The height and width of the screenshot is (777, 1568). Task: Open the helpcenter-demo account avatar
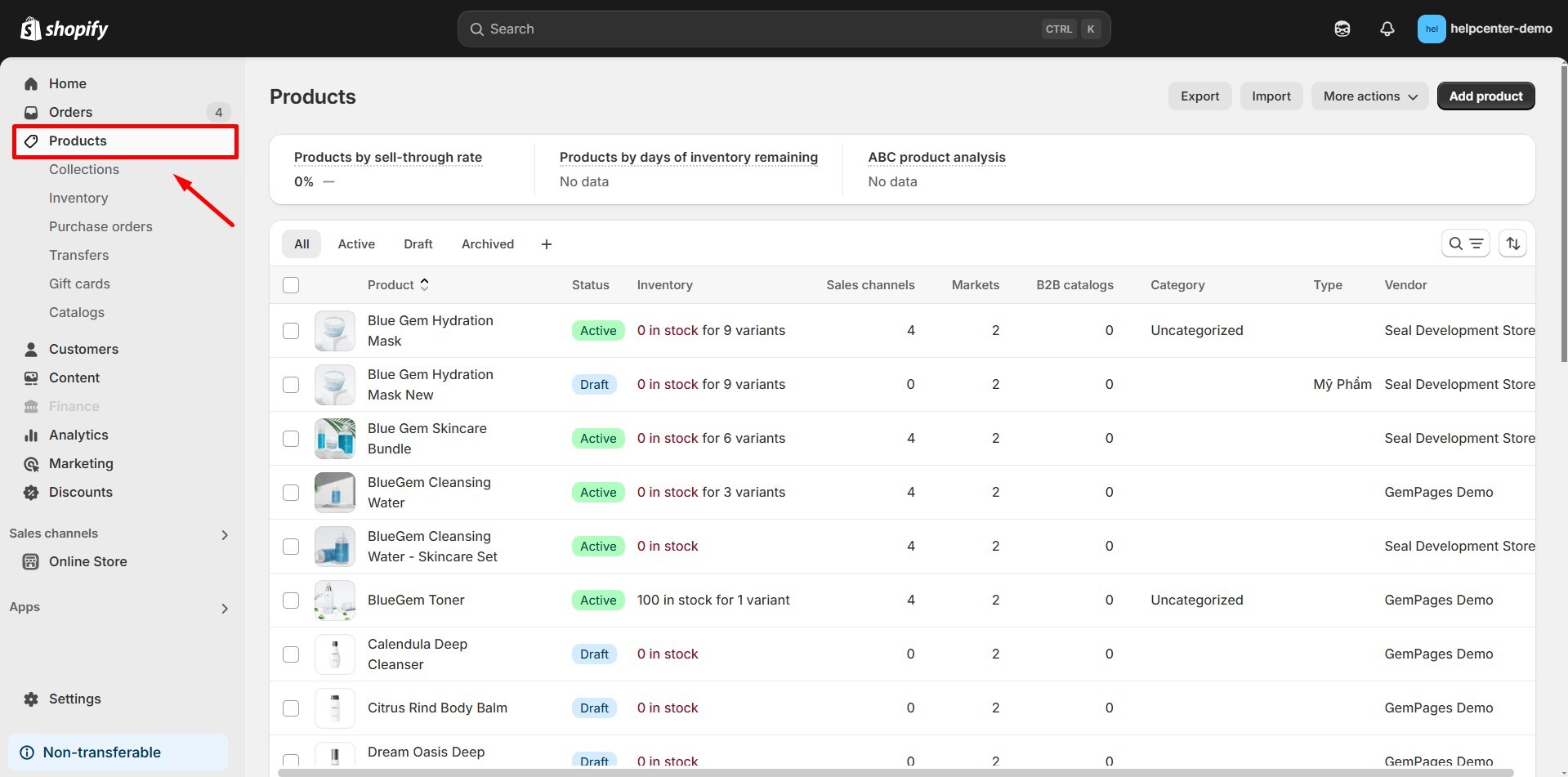(x=1431, y=29)
